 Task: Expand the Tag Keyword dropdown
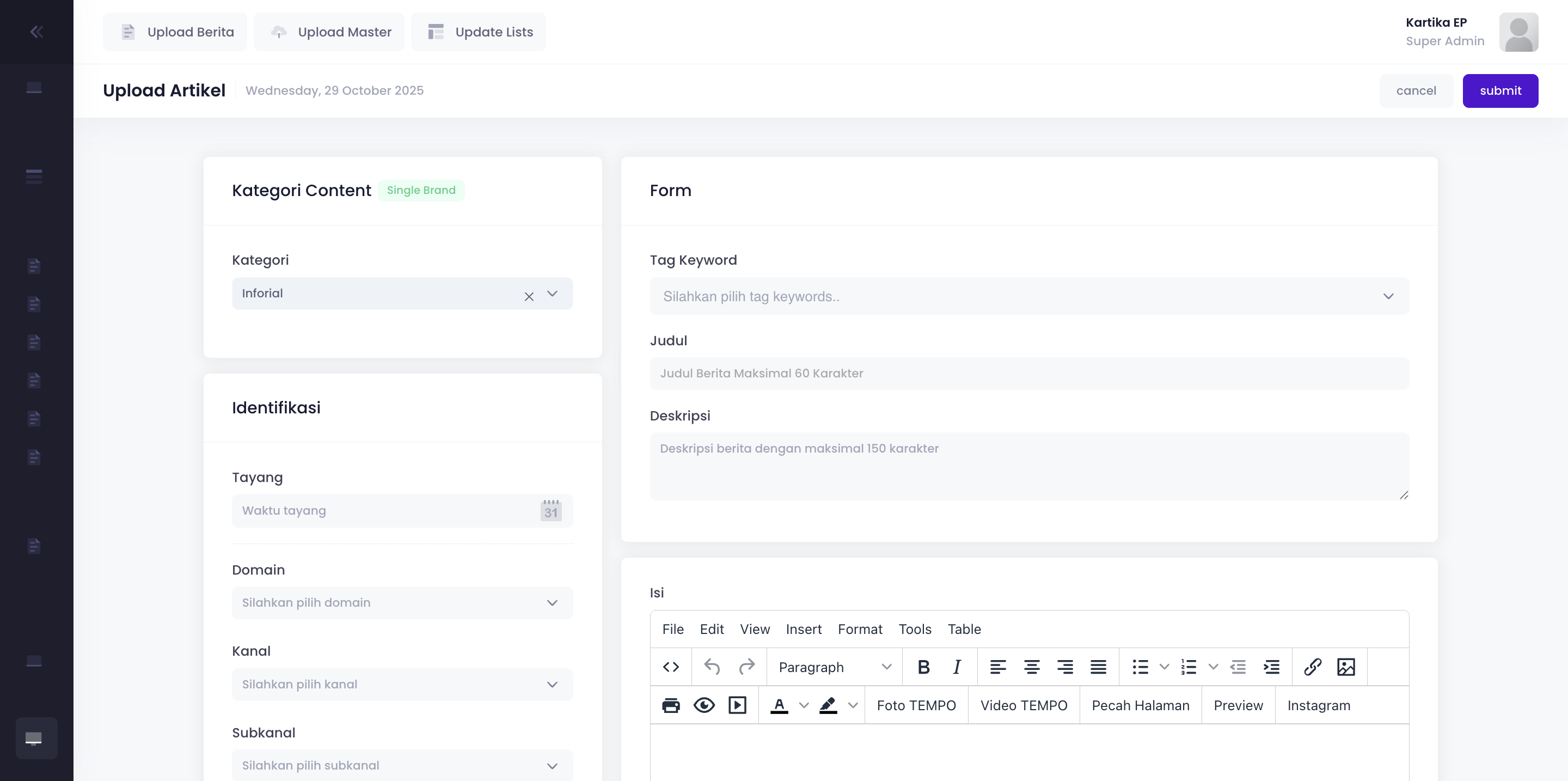[x=1030, y=296]
